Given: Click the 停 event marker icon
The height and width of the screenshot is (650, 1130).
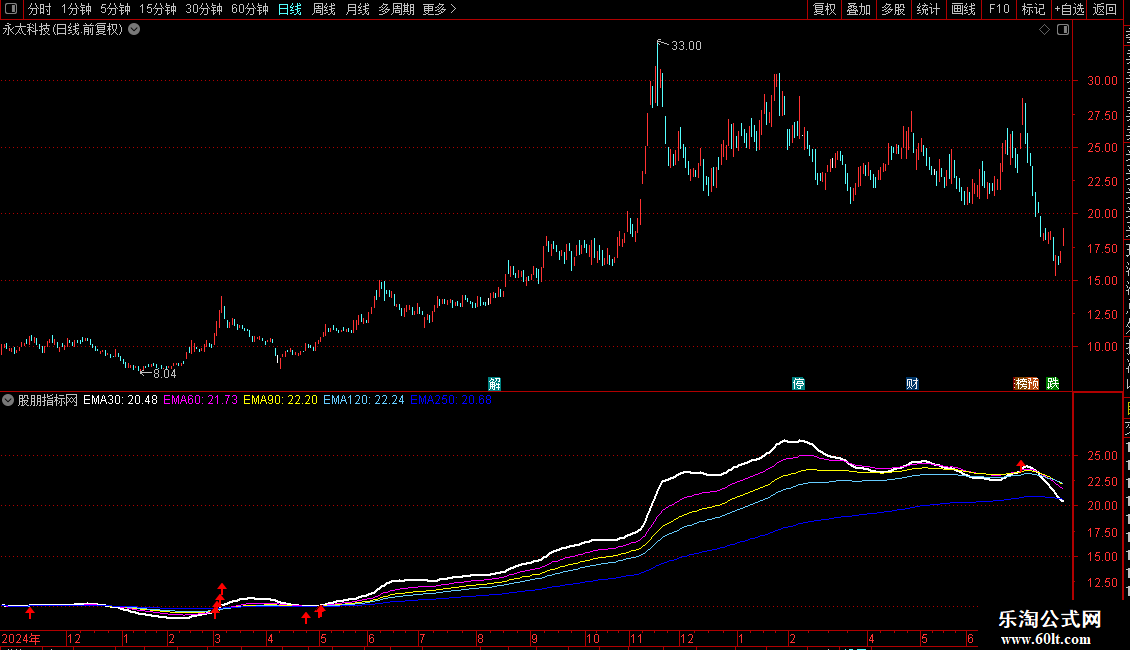Looking at the screenshot, I should pos(798,383).
